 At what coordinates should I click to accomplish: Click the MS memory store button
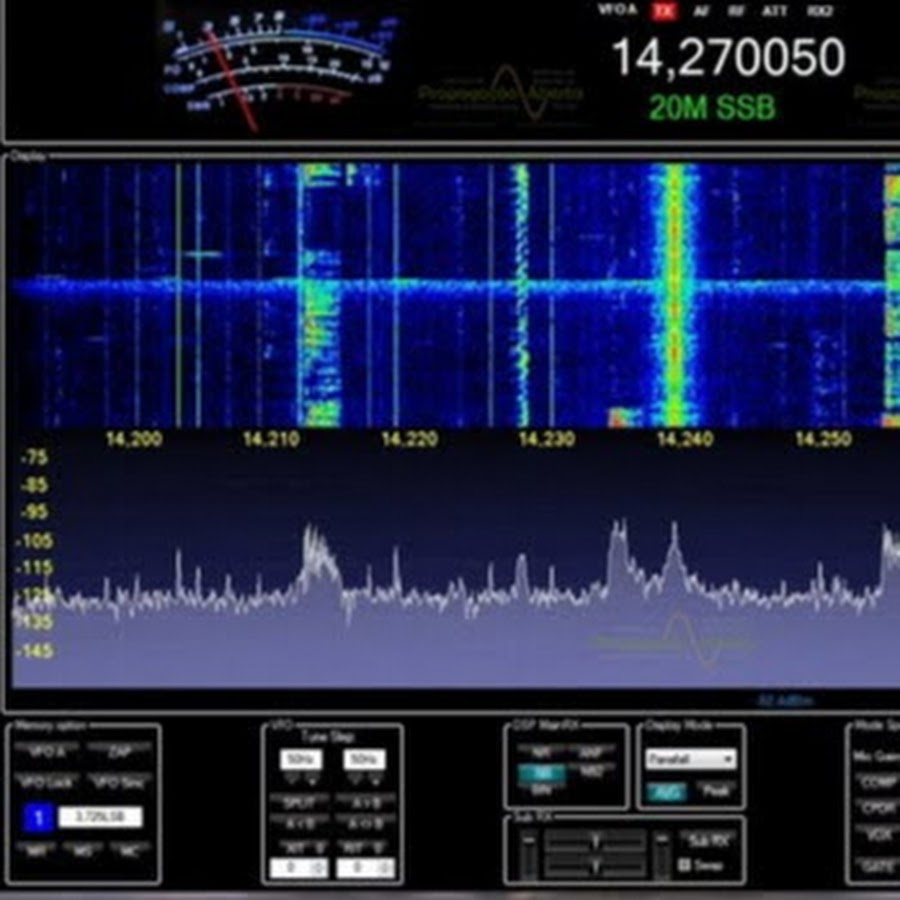tap(83, 849)
